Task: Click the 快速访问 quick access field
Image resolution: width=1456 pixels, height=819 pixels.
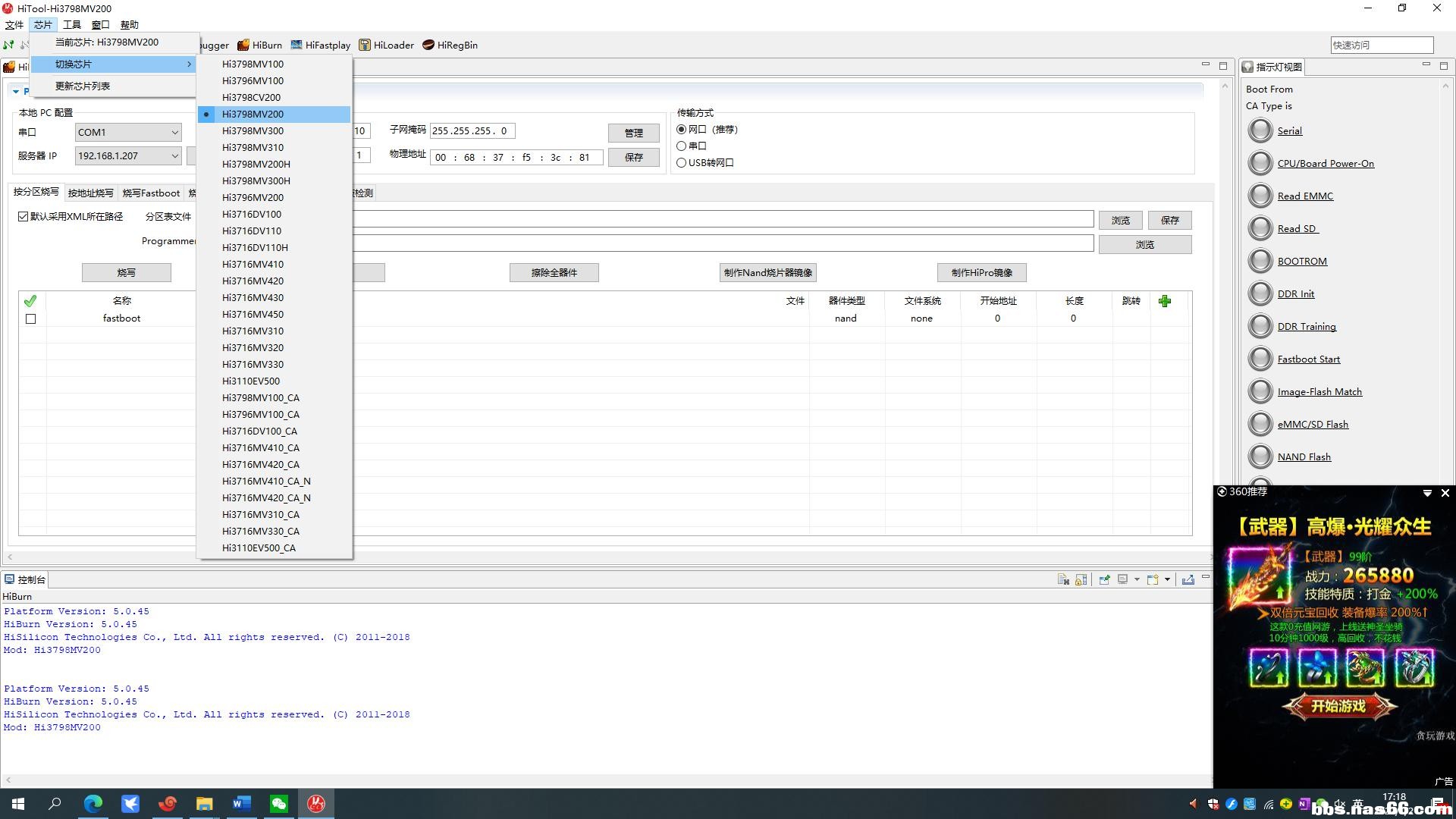Action: click(x=1381, y=45)
